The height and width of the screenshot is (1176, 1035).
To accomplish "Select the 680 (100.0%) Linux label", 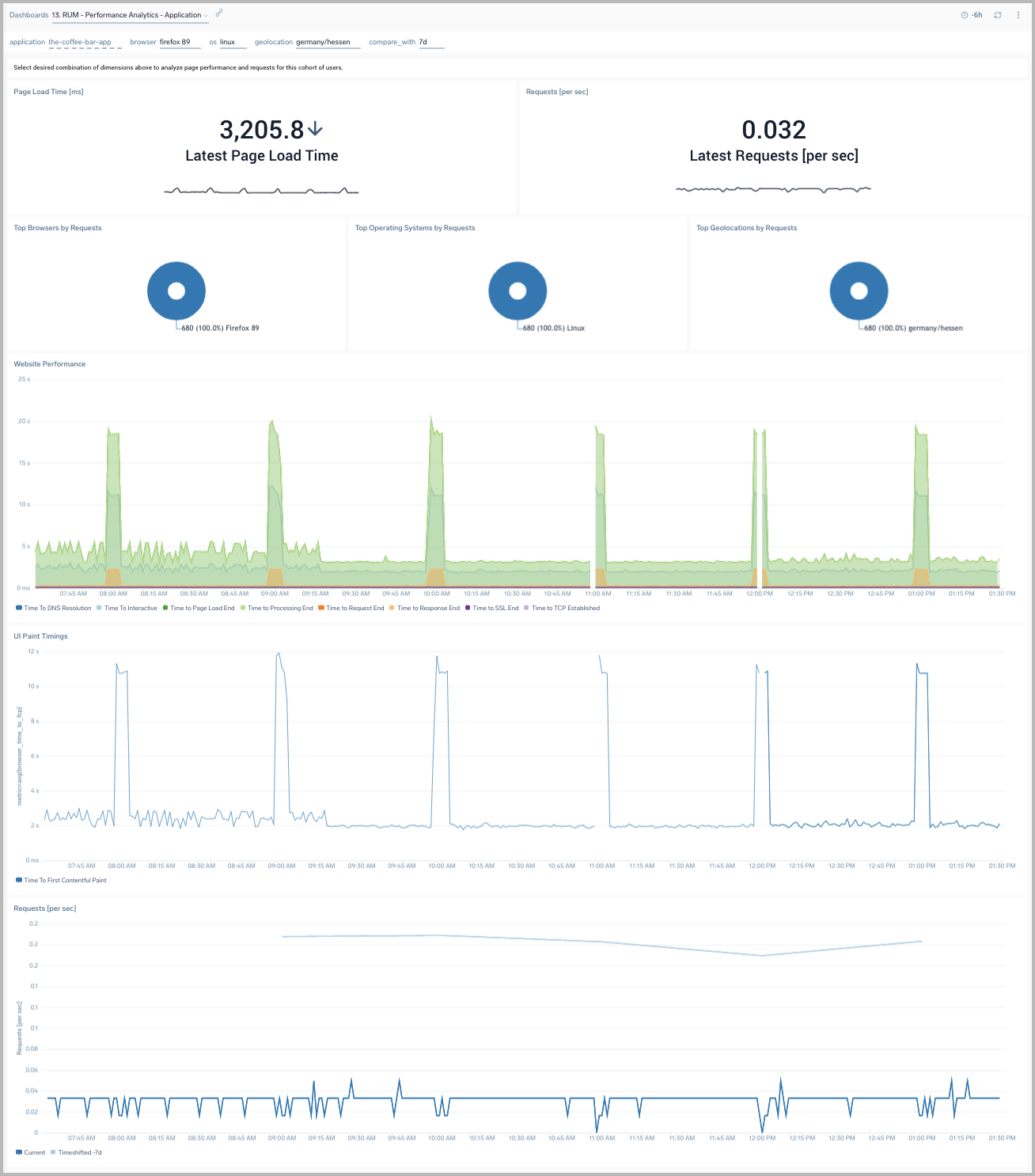I will (x=554, y=328).
